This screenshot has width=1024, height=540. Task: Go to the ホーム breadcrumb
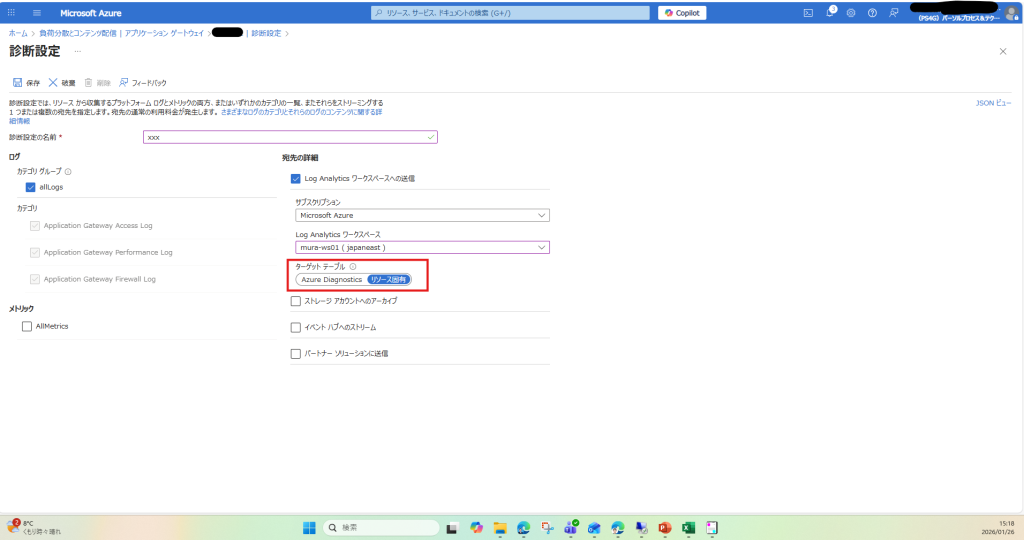pos(18,34)
